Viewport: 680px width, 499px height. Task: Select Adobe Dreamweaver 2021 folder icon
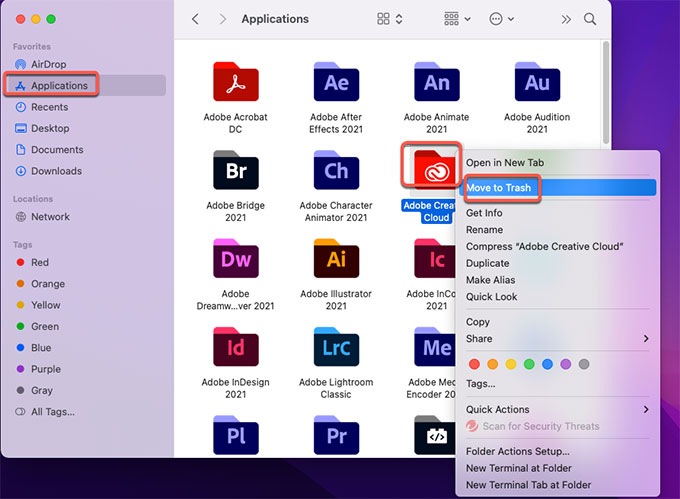pyautogui.click(x=235, y=259)
